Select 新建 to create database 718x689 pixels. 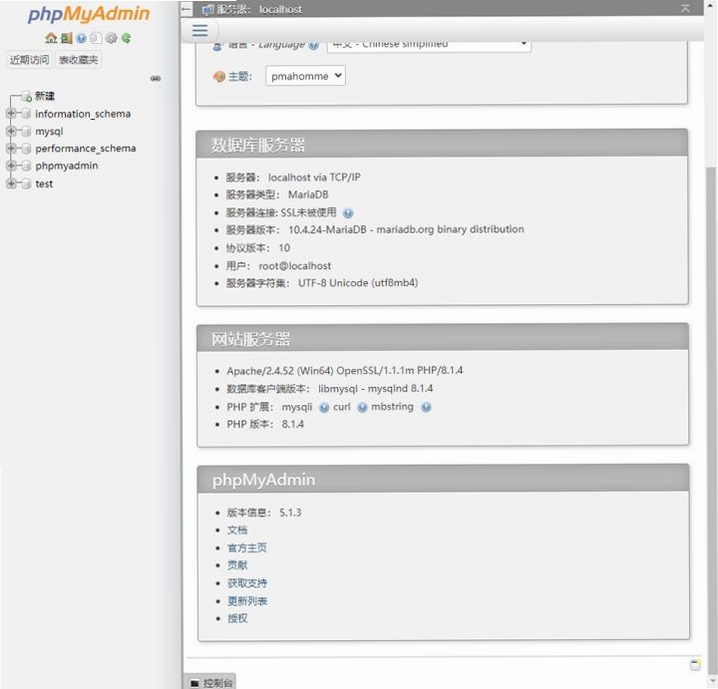click(x=45, y=96)
